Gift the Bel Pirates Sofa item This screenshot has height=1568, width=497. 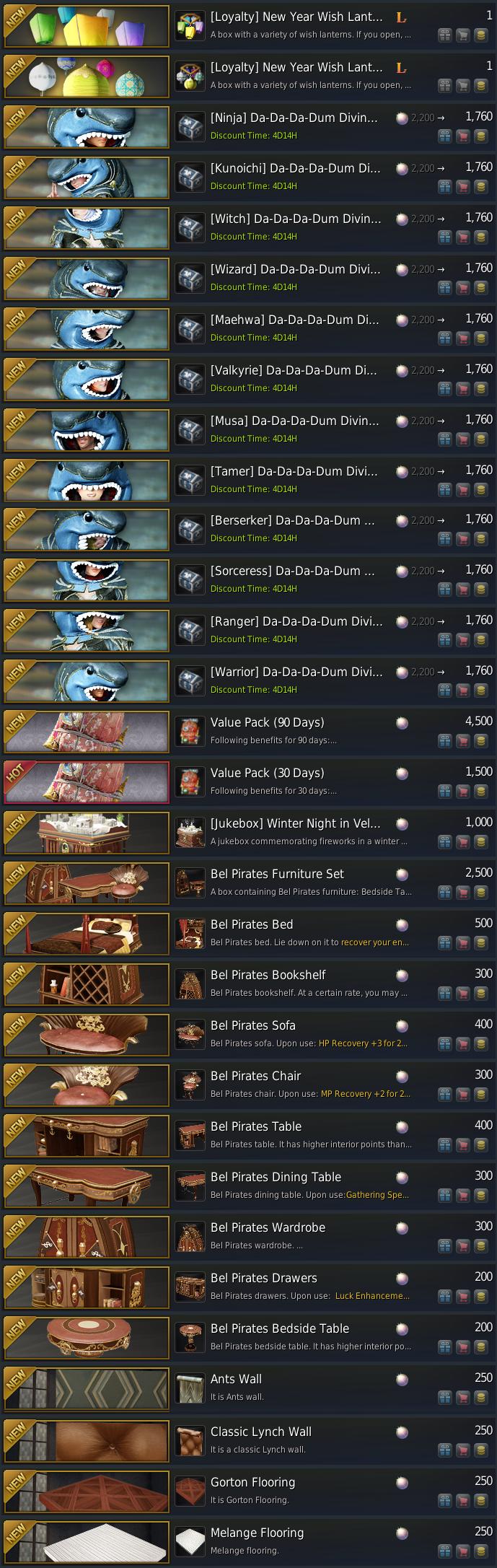pos(445,1043)
